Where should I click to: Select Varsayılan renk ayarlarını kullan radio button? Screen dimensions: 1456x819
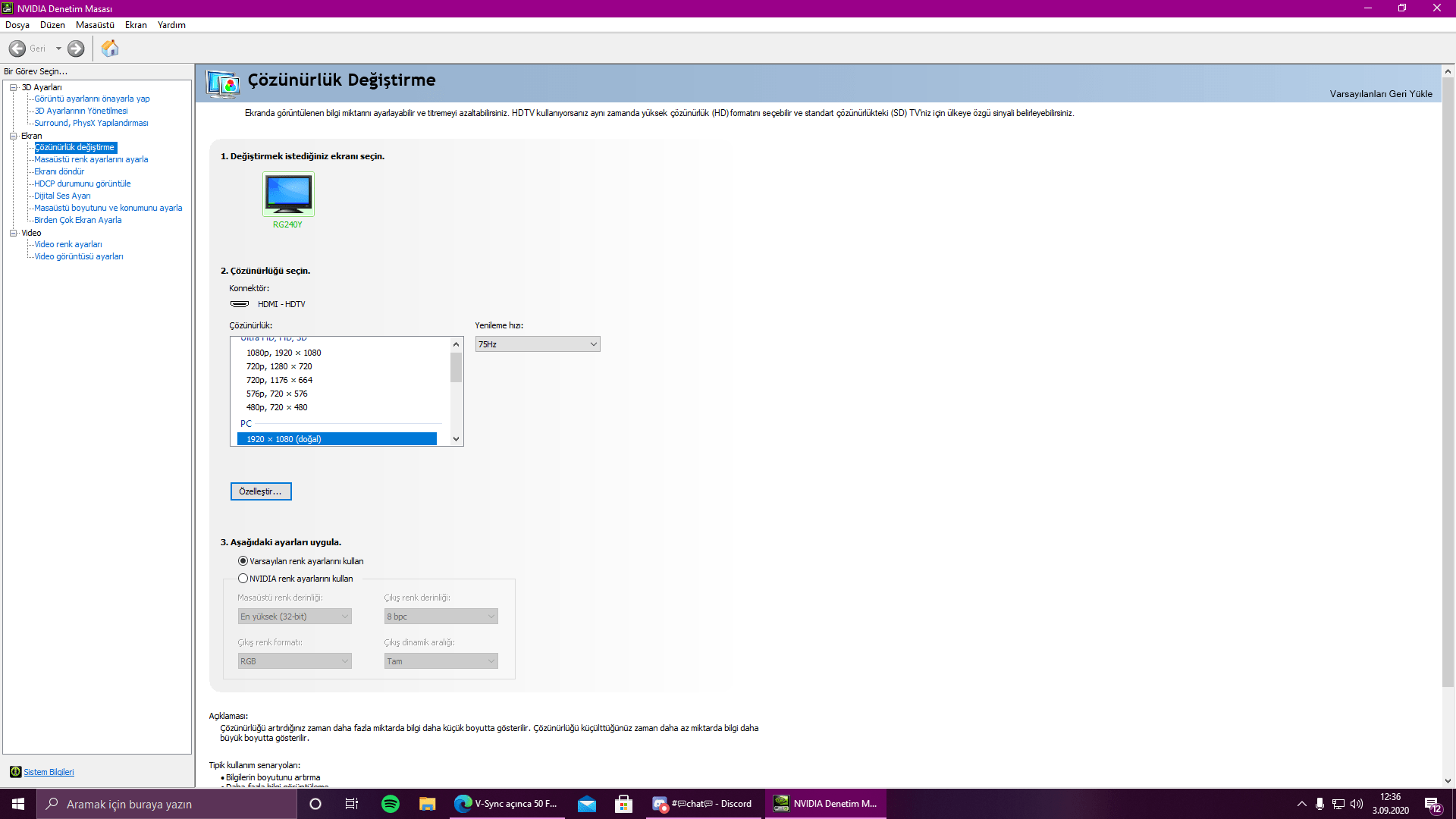[x=243, y=561]
